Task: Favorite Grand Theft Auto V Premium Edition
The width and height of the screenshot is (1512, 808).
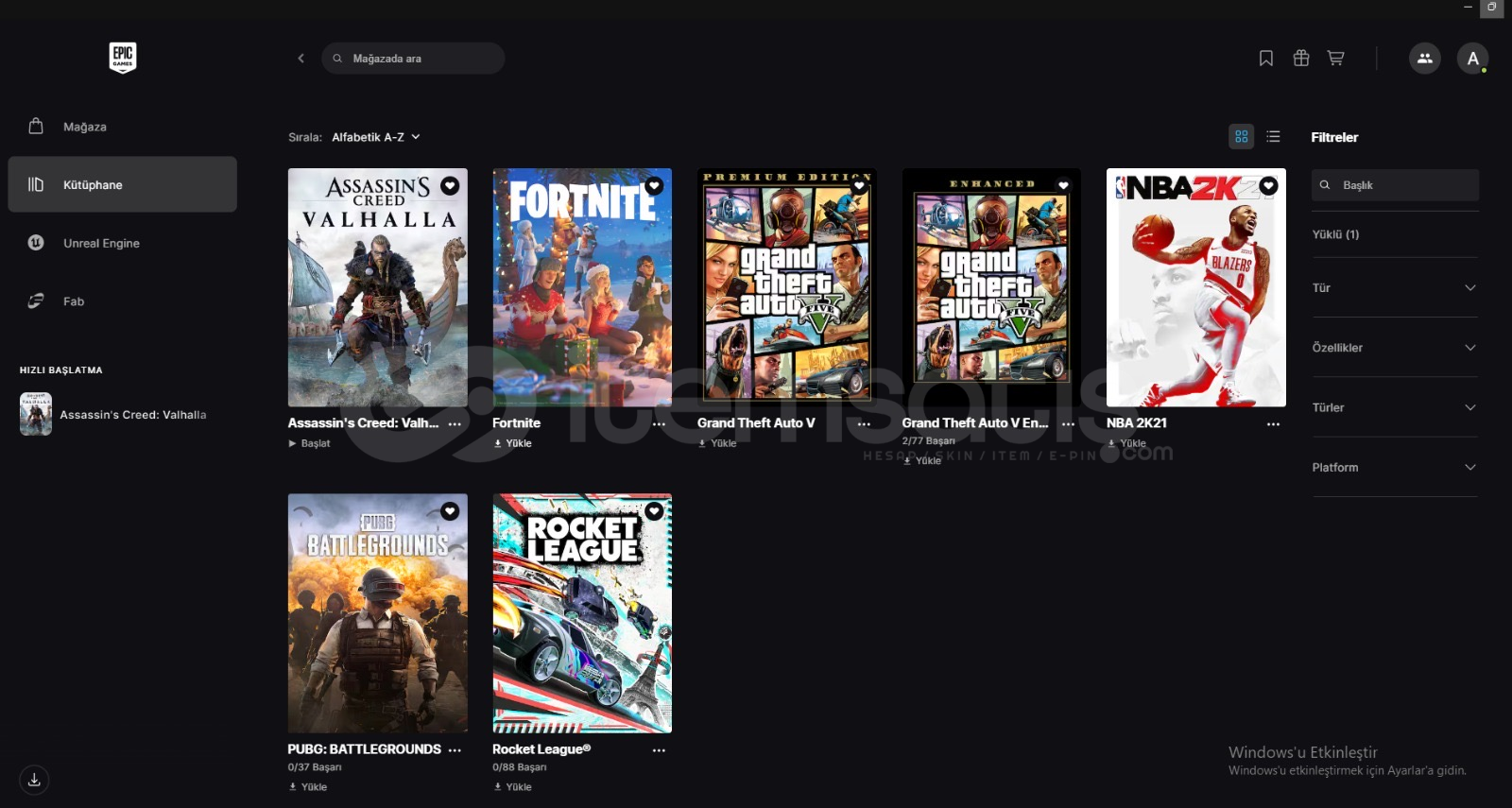Action: [x=859, y=186]
